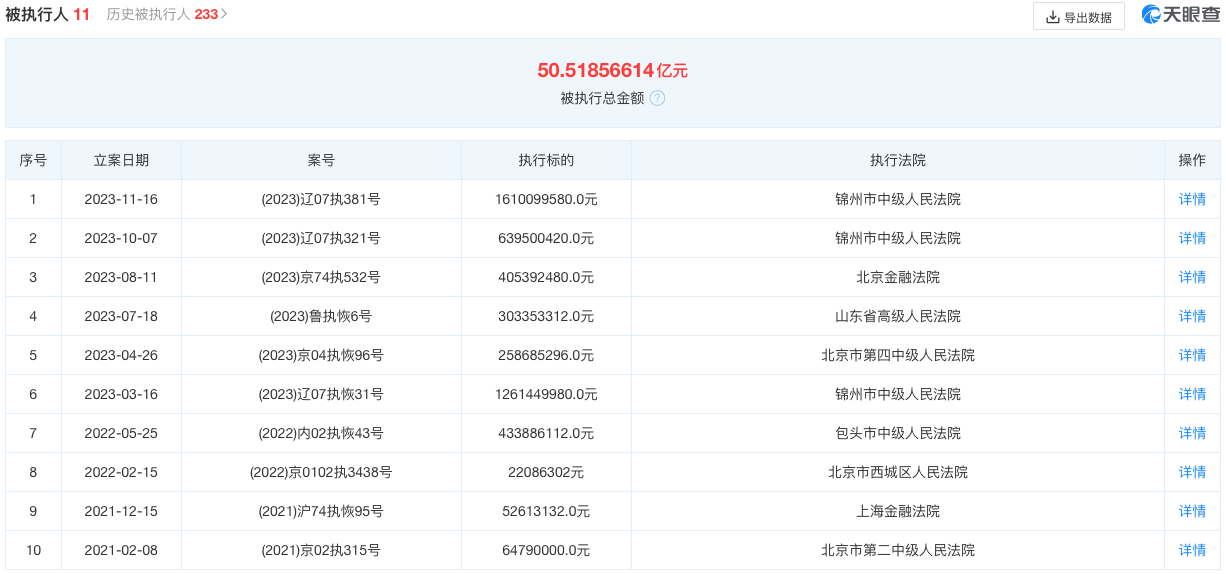Open 详情 for case (2023)辽07执恢31号
1226x574 pixels.
coord(1192,394)
